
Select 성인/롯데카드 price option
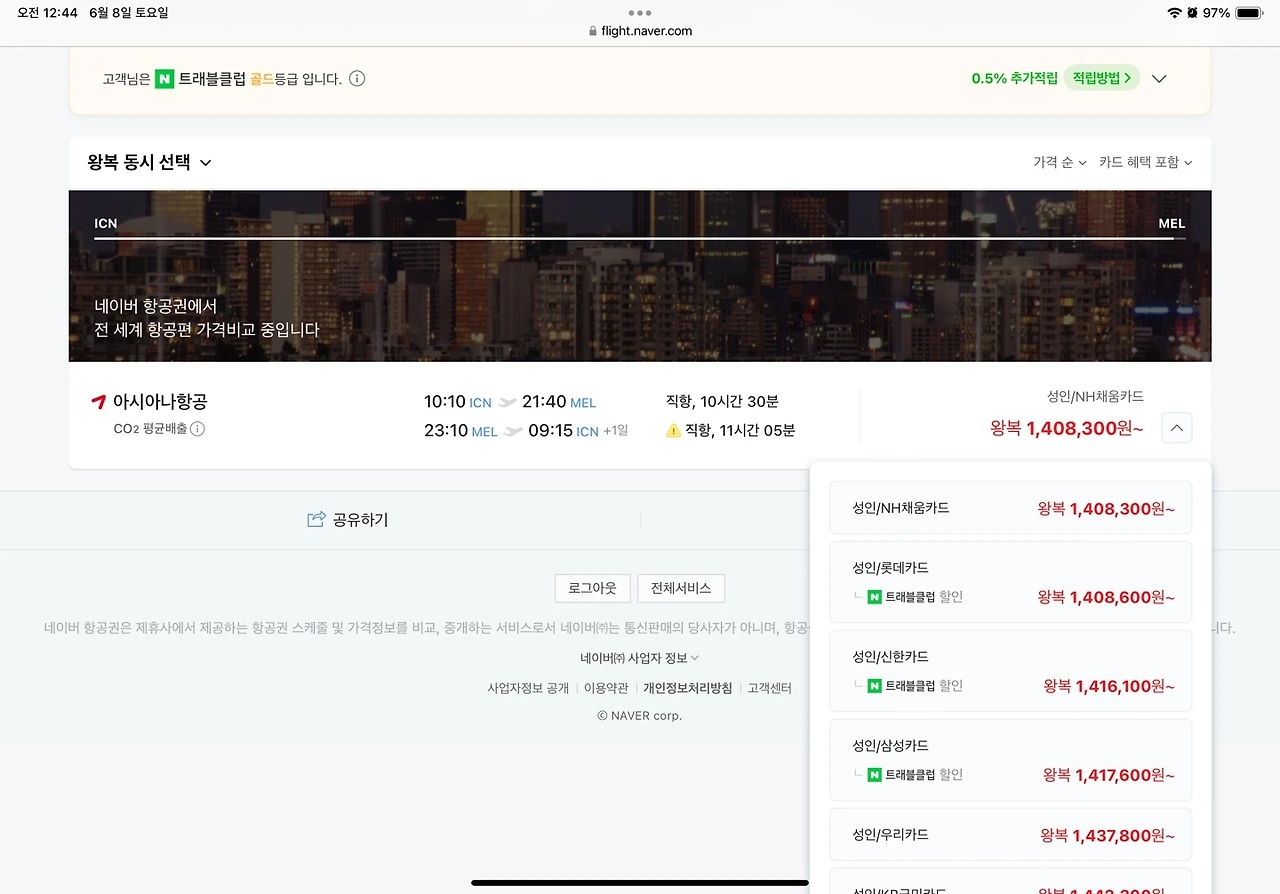pyautogui.click(x=1010, y=582)
